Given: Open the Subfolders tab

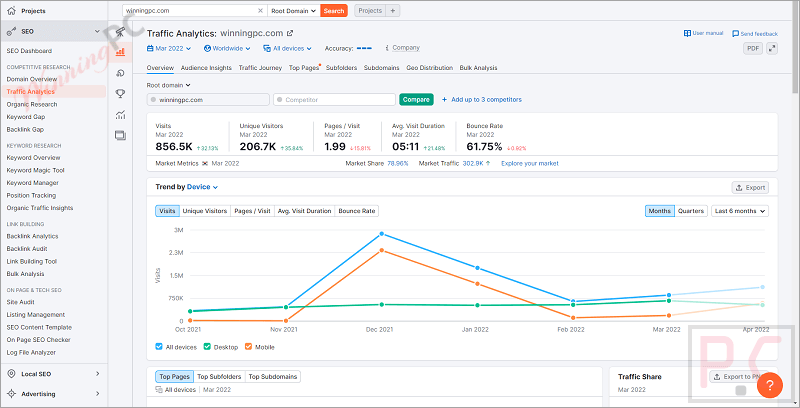Looking at the screenshot, I should pos(341,68).
